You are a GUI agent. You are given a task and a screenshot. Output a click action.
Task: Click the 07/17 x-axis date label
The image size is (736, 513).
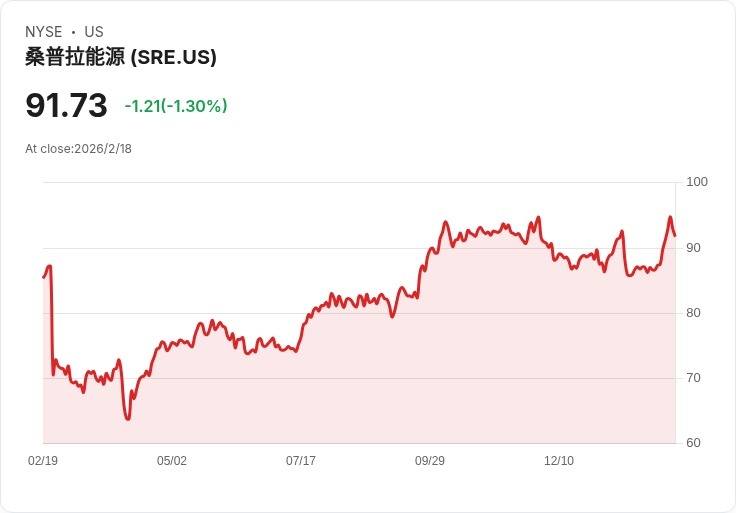point(301,460)
